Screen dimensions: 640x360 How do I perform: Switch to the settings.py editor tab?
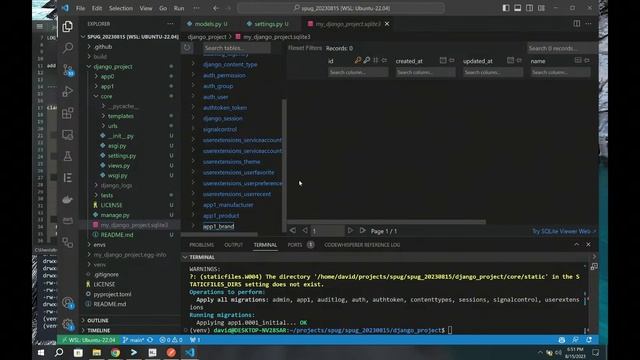(268, 24)
